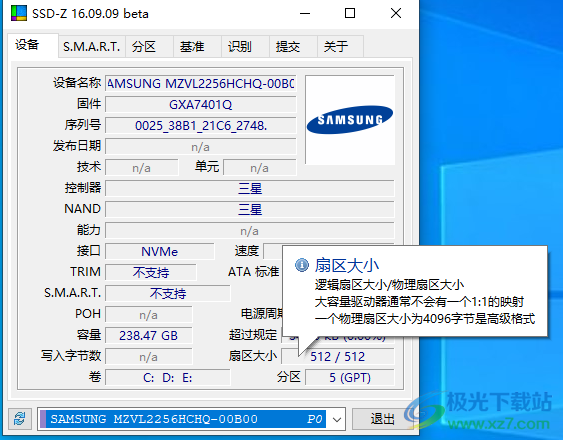
Task: Click the 设备名称 device name field
Action: click(x=201, y=84)
